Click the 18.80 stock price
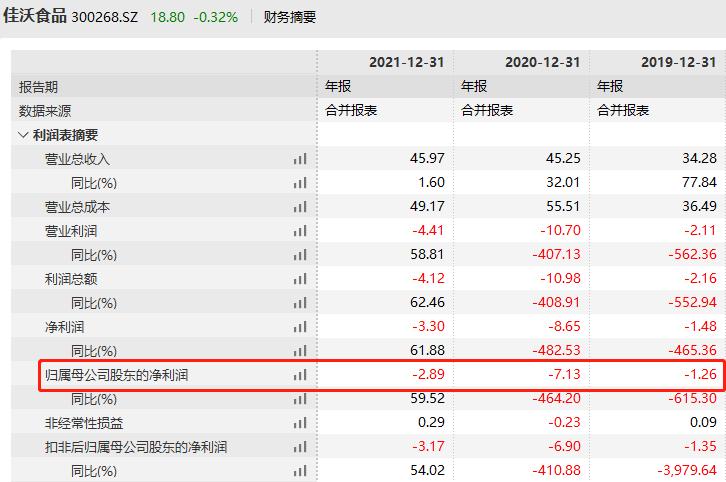This screenshot has height=482, width=726. [168, 17]
